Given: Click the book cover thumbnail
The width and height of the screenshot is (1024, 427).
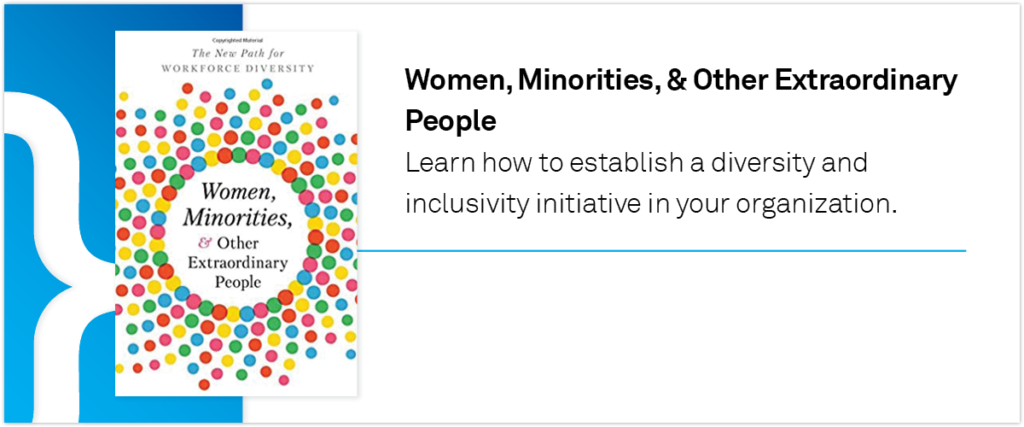Looking at the screenshot, I should [x=236, y=214].
